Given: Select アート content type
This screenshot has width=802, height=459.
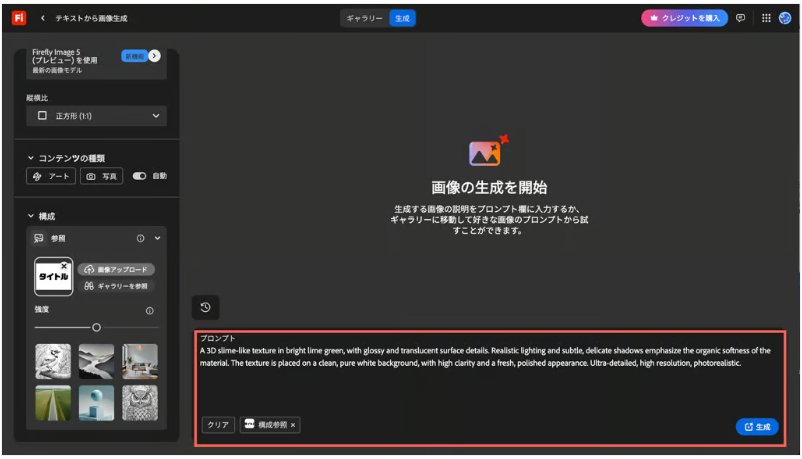Looking at the screenshot, I should coord(51,176).
